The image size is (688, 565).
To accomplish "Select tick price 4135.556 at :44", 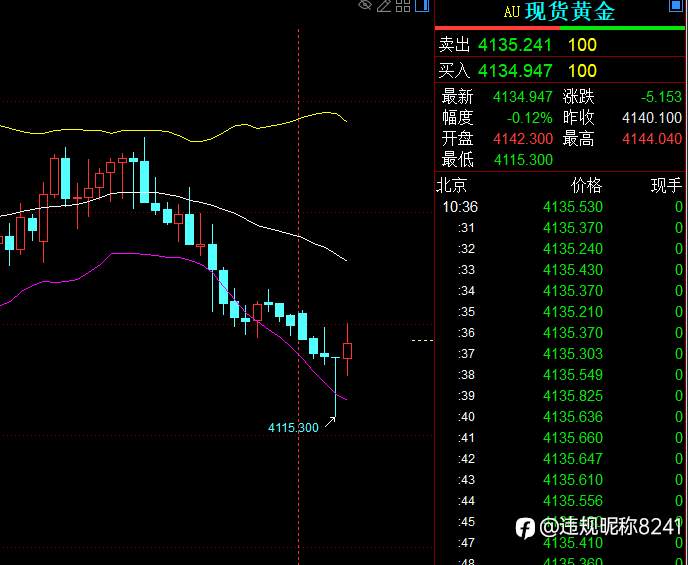I will click(573, 501).
